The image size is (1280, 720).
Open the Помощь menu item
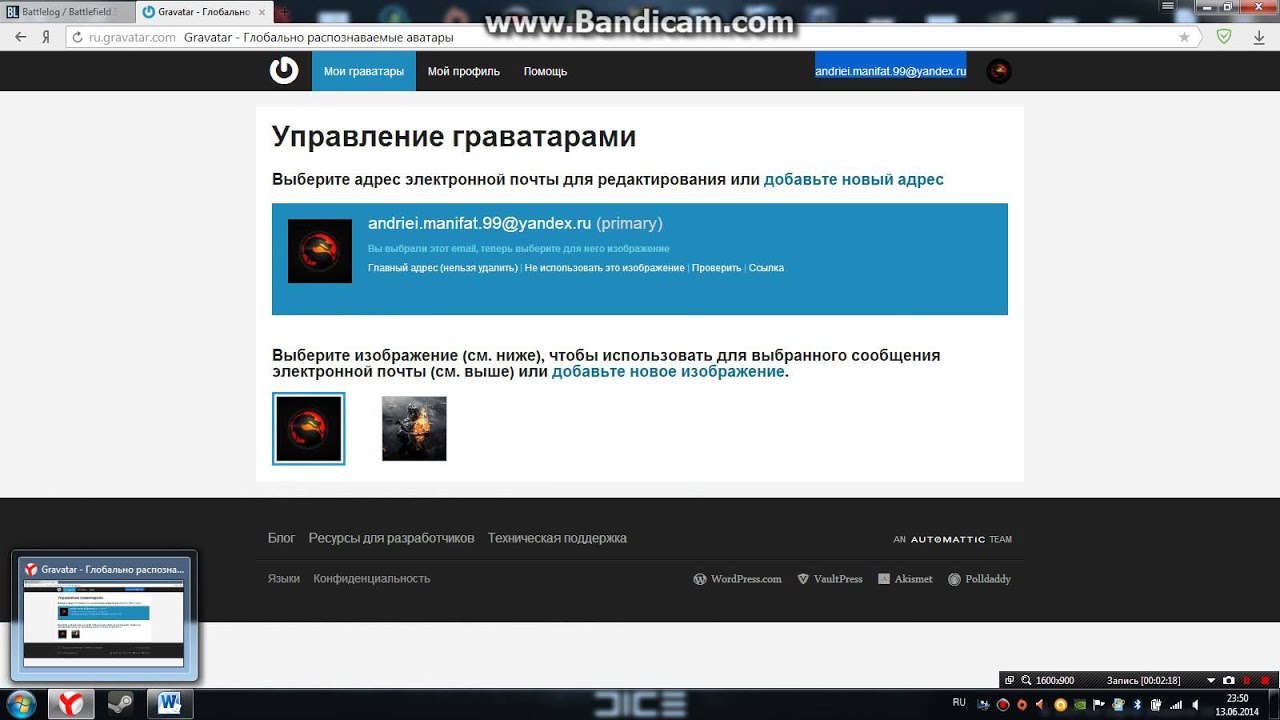coord(545,71)
